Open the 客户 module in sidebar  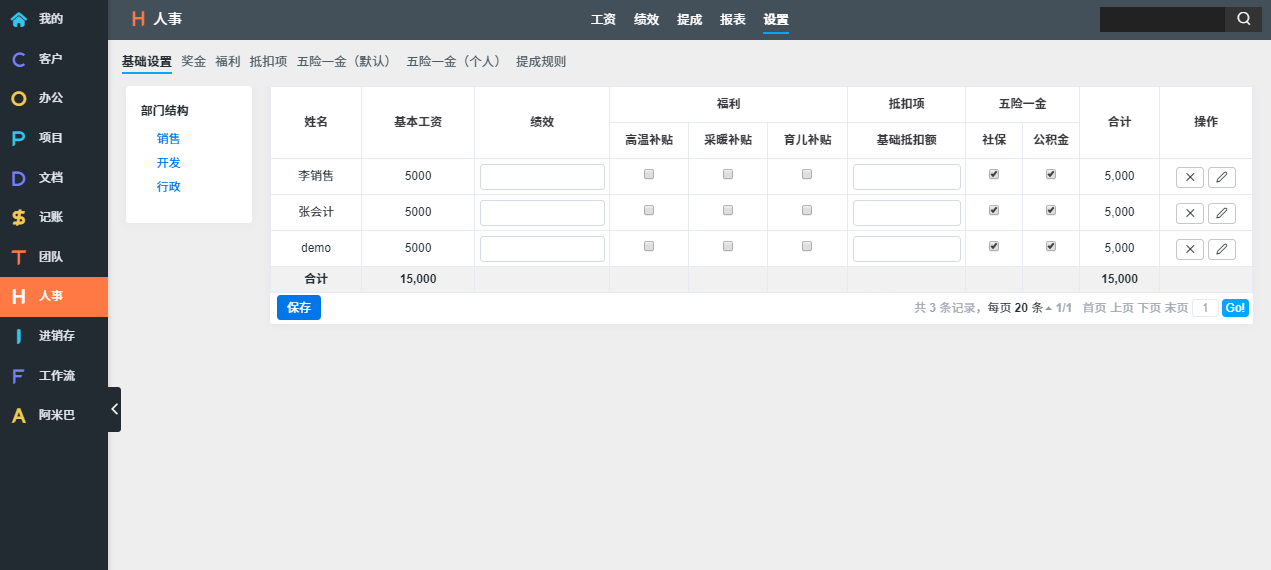pyautogui.click(x=50, y=59)
